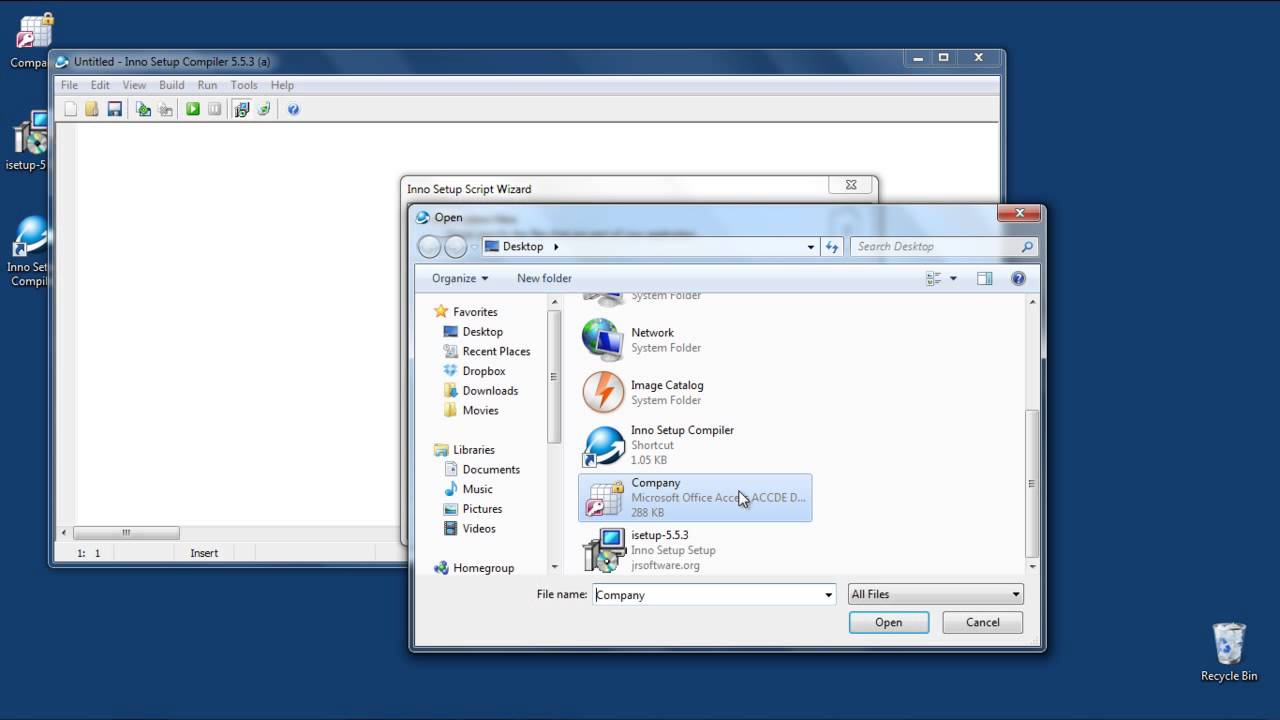Select the Network system folder icon
Image resolution: width=1280 pixels, height=720 pixels.
(x=603, y=340)
